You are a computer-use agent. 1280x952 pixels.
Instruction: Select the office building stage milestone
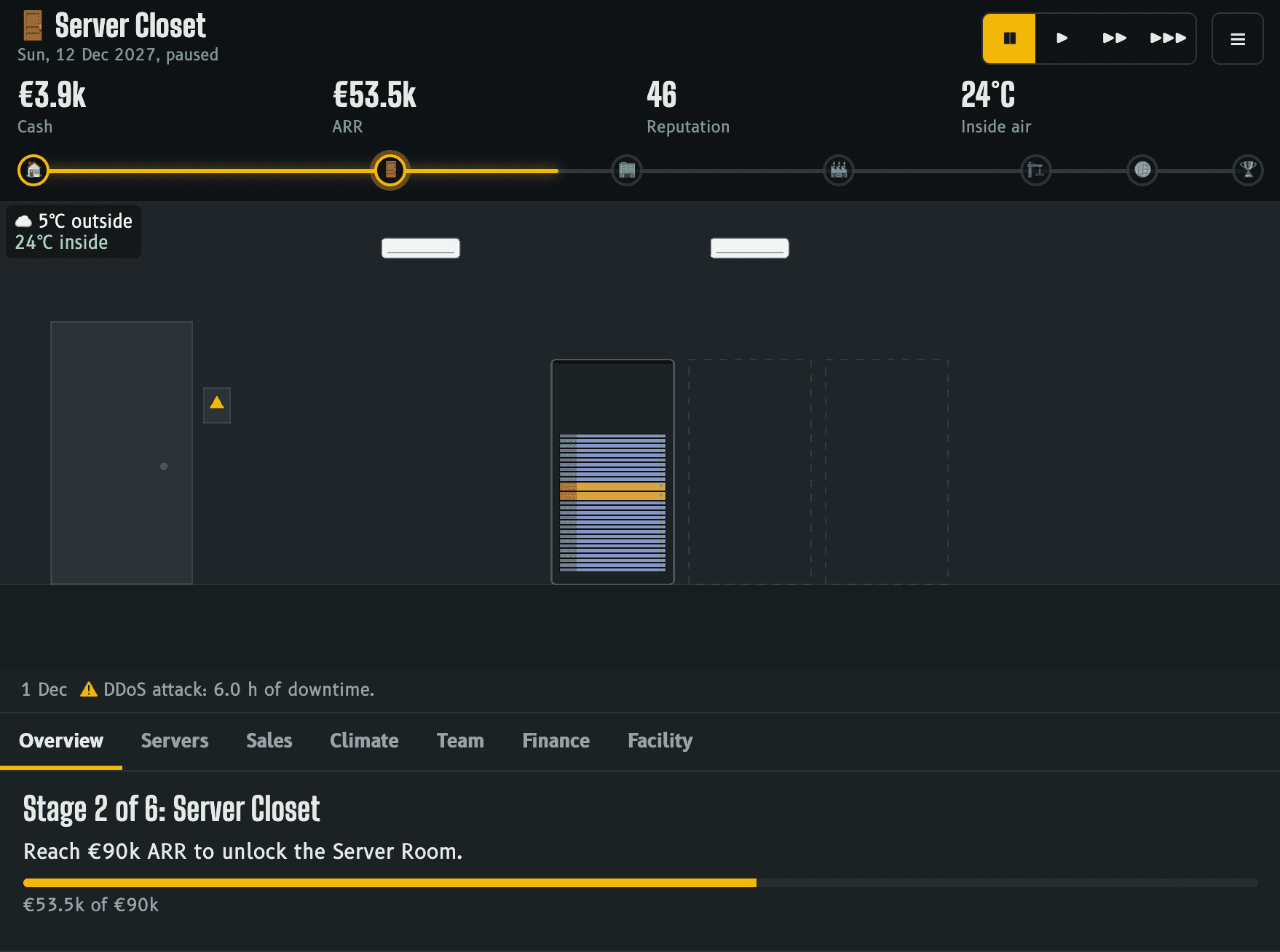(627, 170)
